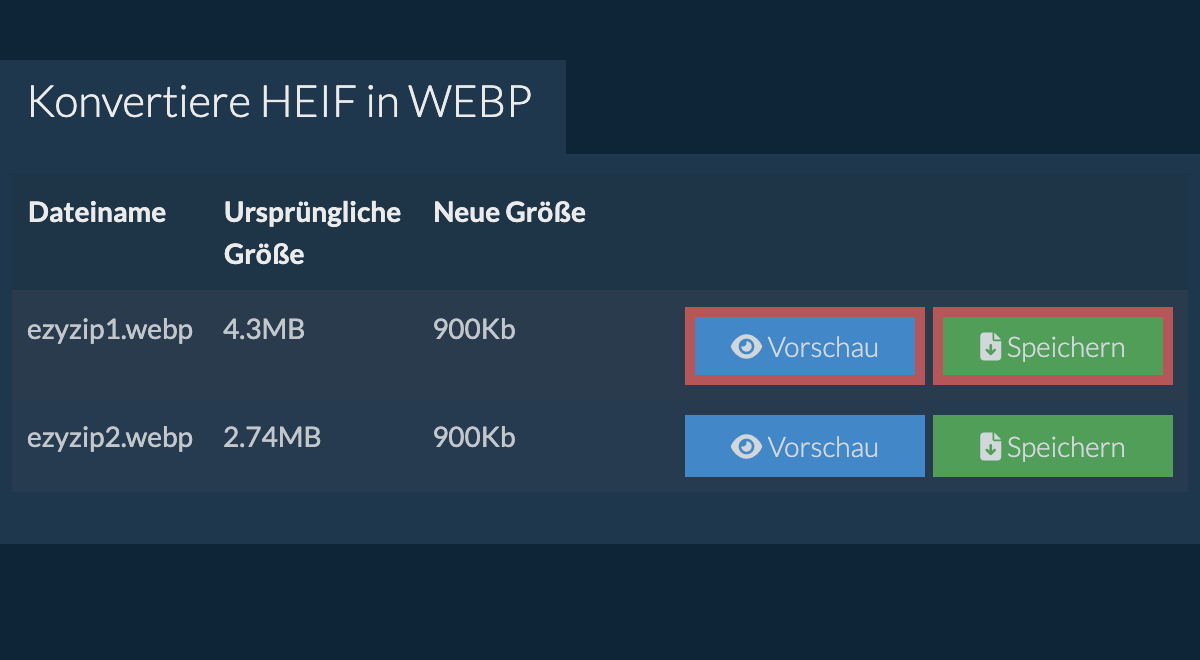Click the Neue Größe column header
The image size is (1200, 660).
(x=509, y=212)
